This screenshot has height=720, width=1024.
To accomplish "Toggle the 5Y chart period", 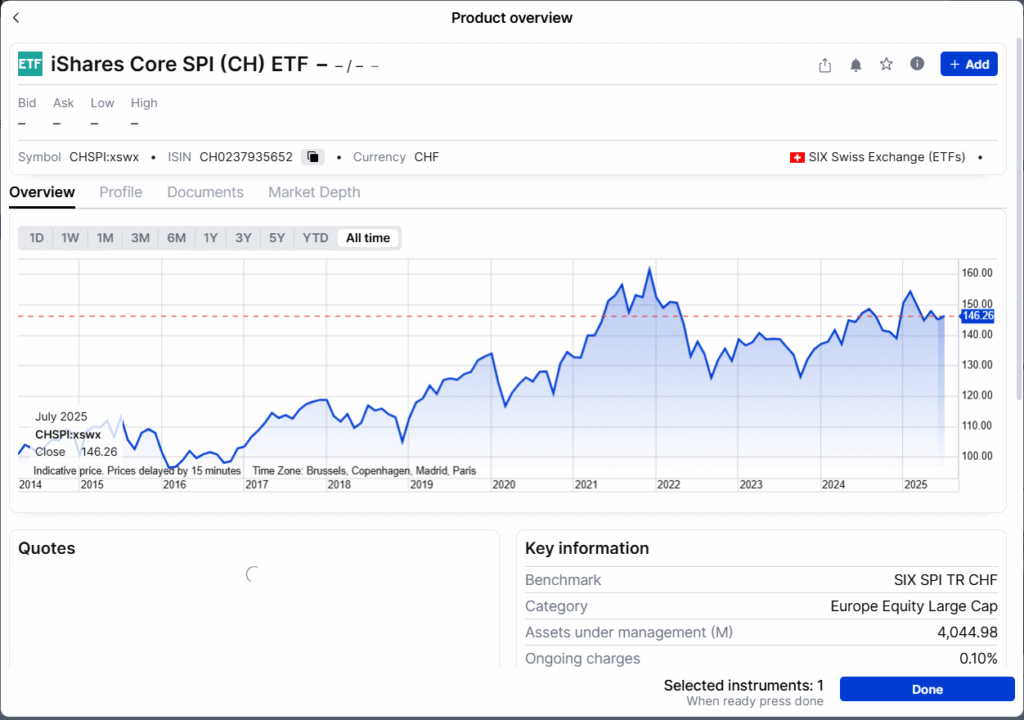I will tap(277, 238).
